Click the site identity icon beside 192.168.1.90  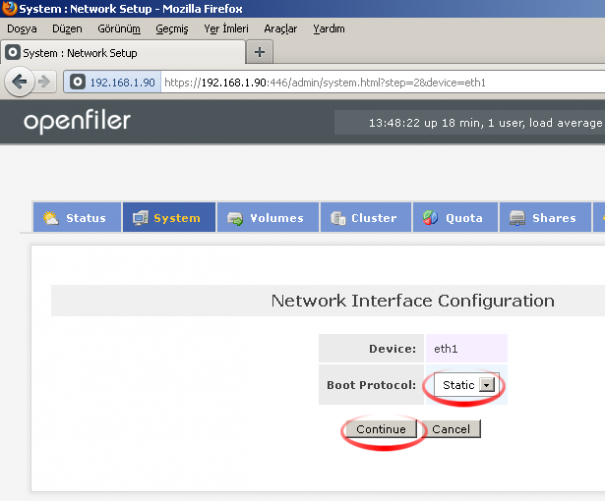(78, 82)
